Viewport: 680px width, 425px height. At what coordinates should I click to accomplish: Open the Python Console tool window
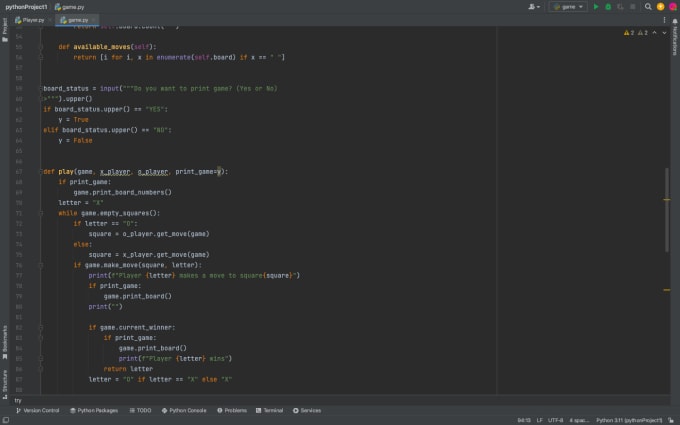point(184,410)
